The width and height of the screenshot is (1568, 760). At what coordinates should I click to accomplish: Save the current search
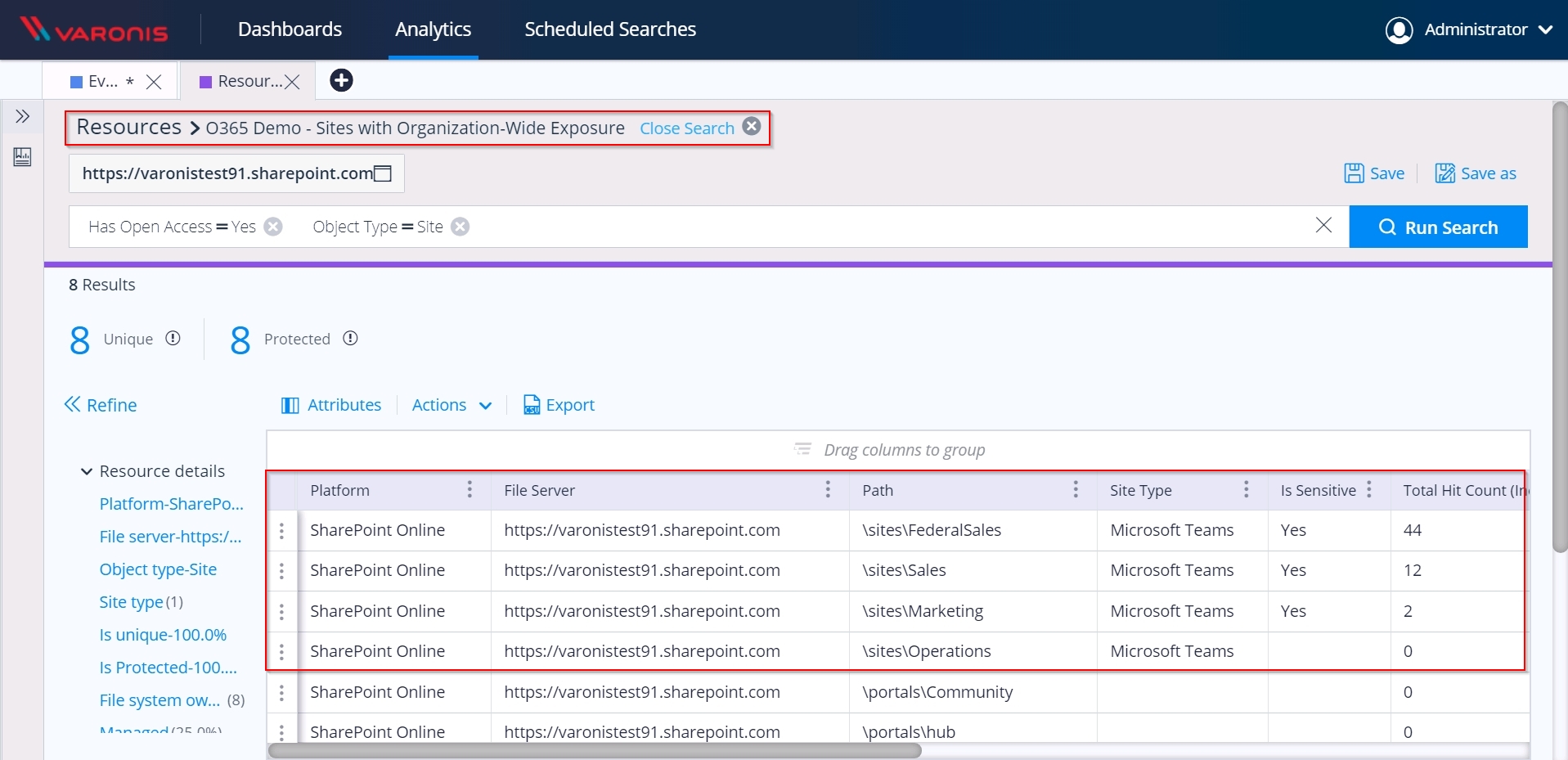(x=1374, y=173)
